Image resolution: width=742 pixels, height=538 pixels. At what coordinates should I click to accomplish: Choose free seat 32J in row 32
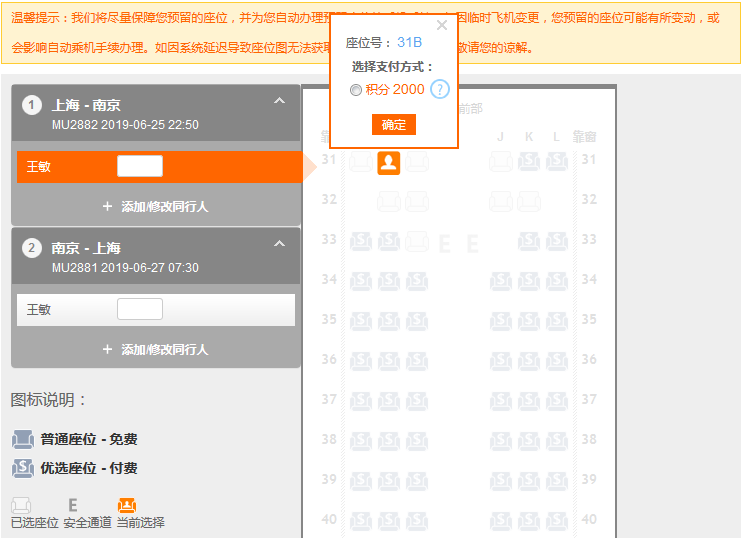tap(501, 201)
